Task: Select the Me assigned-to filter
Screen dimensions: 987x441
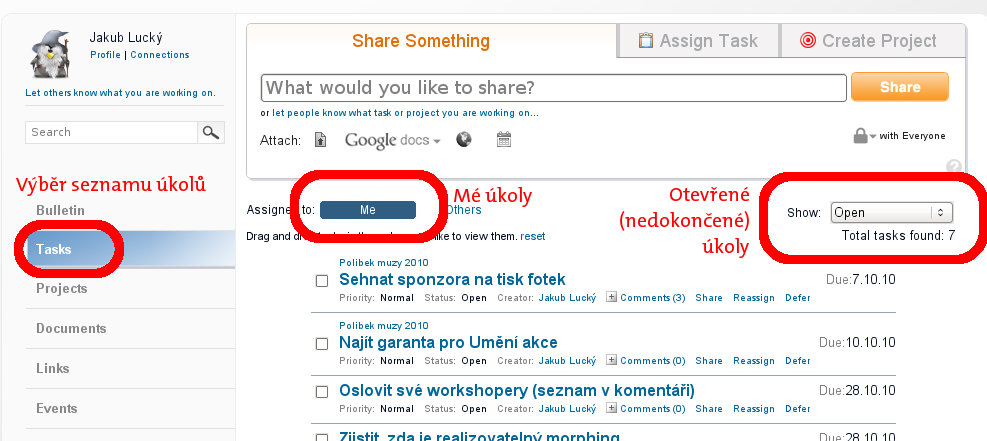Action: (368, 210)
